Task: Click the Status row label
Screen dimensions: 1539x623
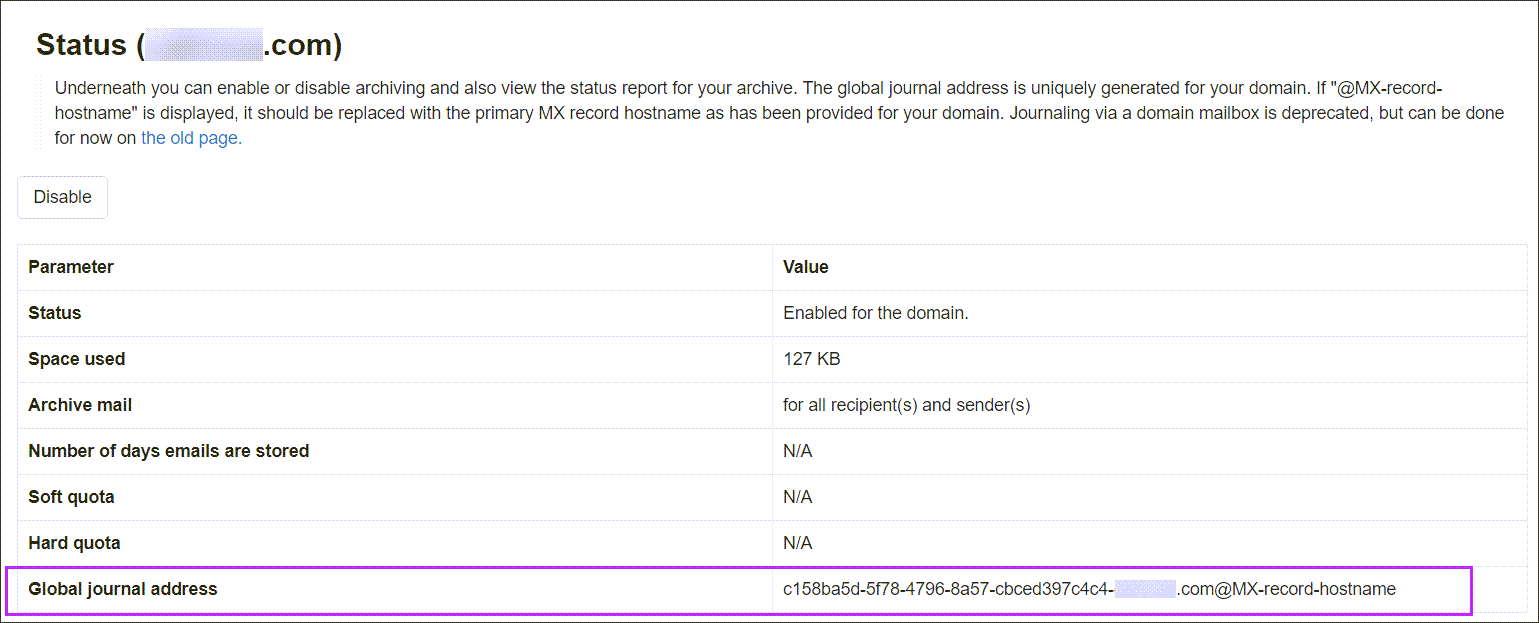Action: 55,312
